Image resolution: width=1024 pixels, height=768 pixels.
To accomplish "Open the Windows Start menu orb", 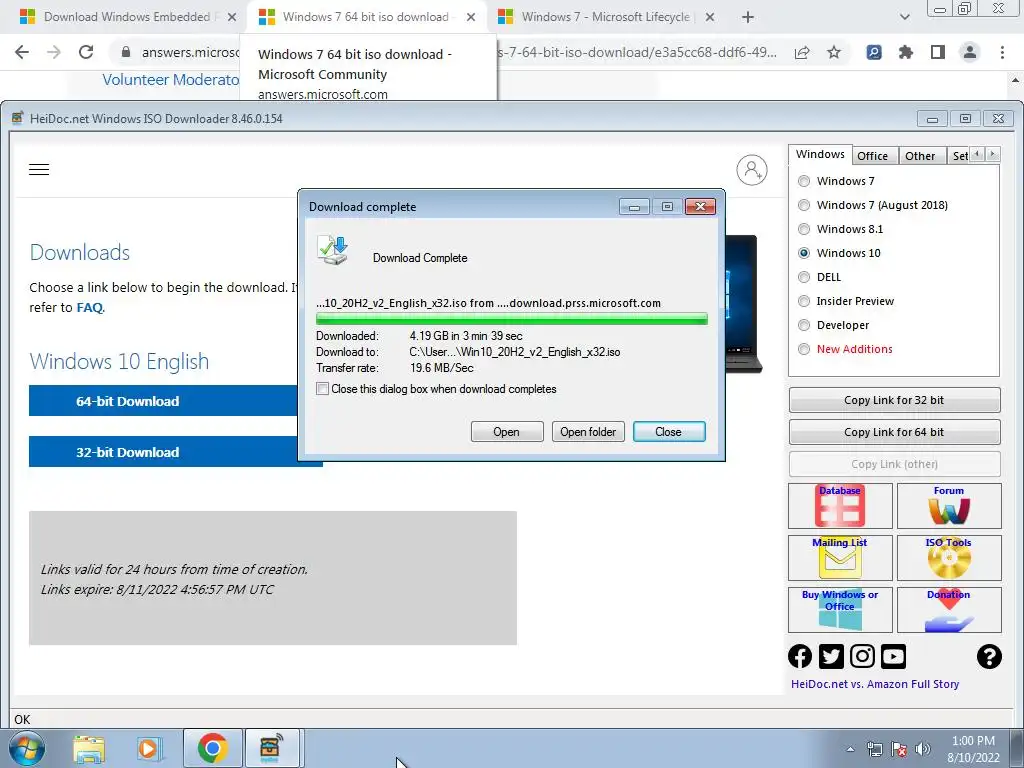I will (x=27, y=748).
